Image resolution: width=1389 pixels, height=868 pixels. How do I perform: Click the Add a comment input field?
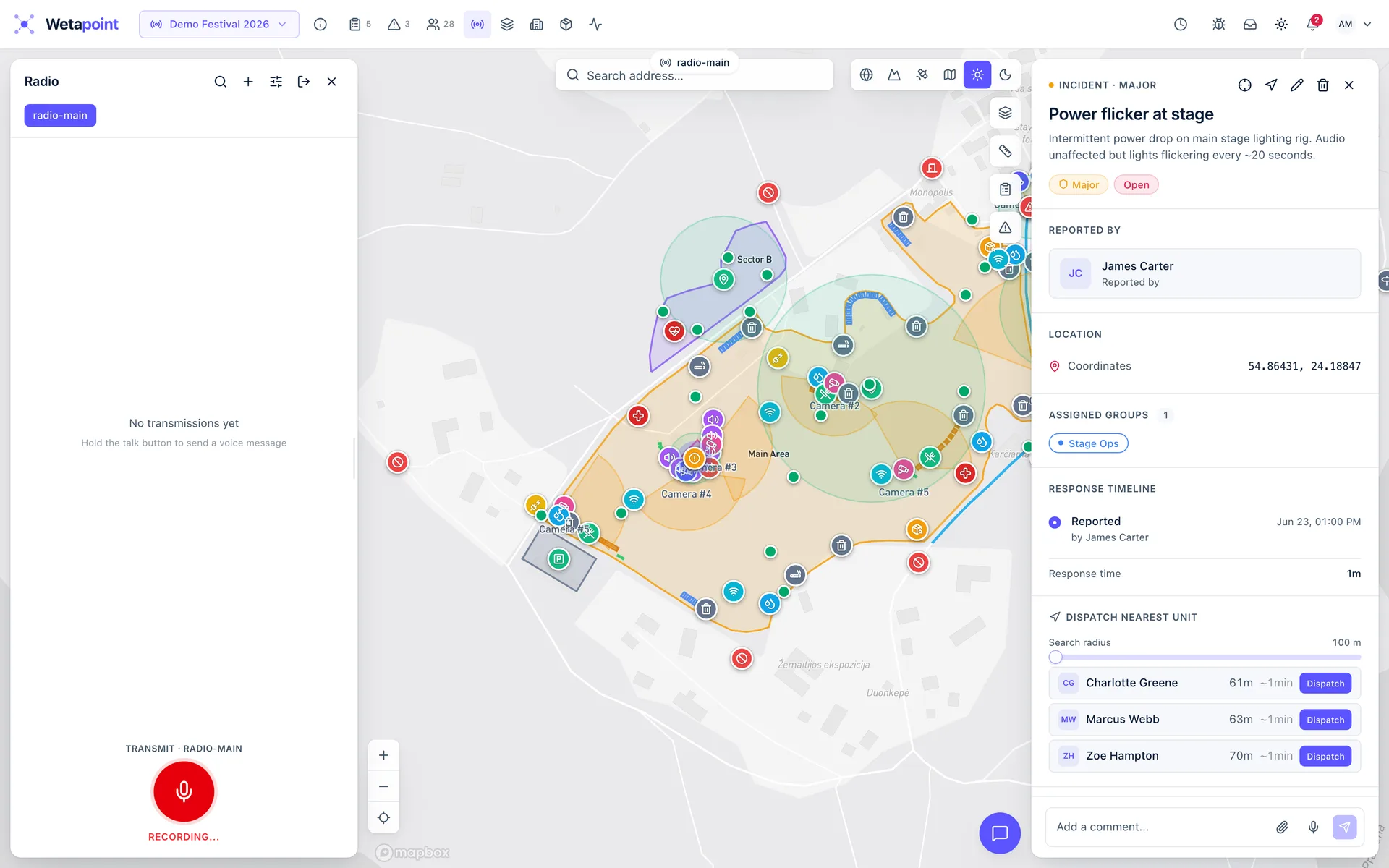click(x=1159, y=827)
